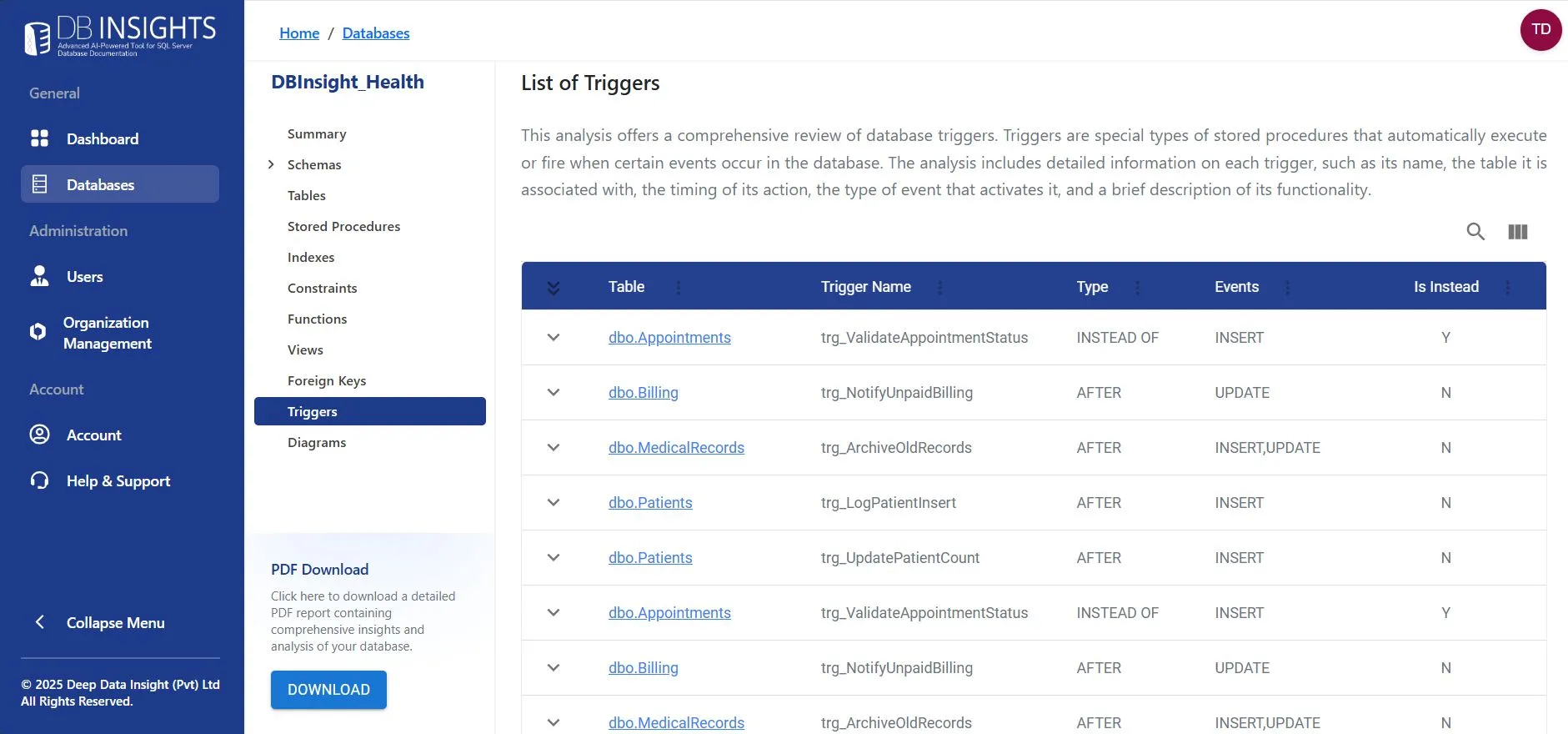Click the DOWNLOAD PDF button
This screenshot has width=1568, height=734.
[328, 690]
